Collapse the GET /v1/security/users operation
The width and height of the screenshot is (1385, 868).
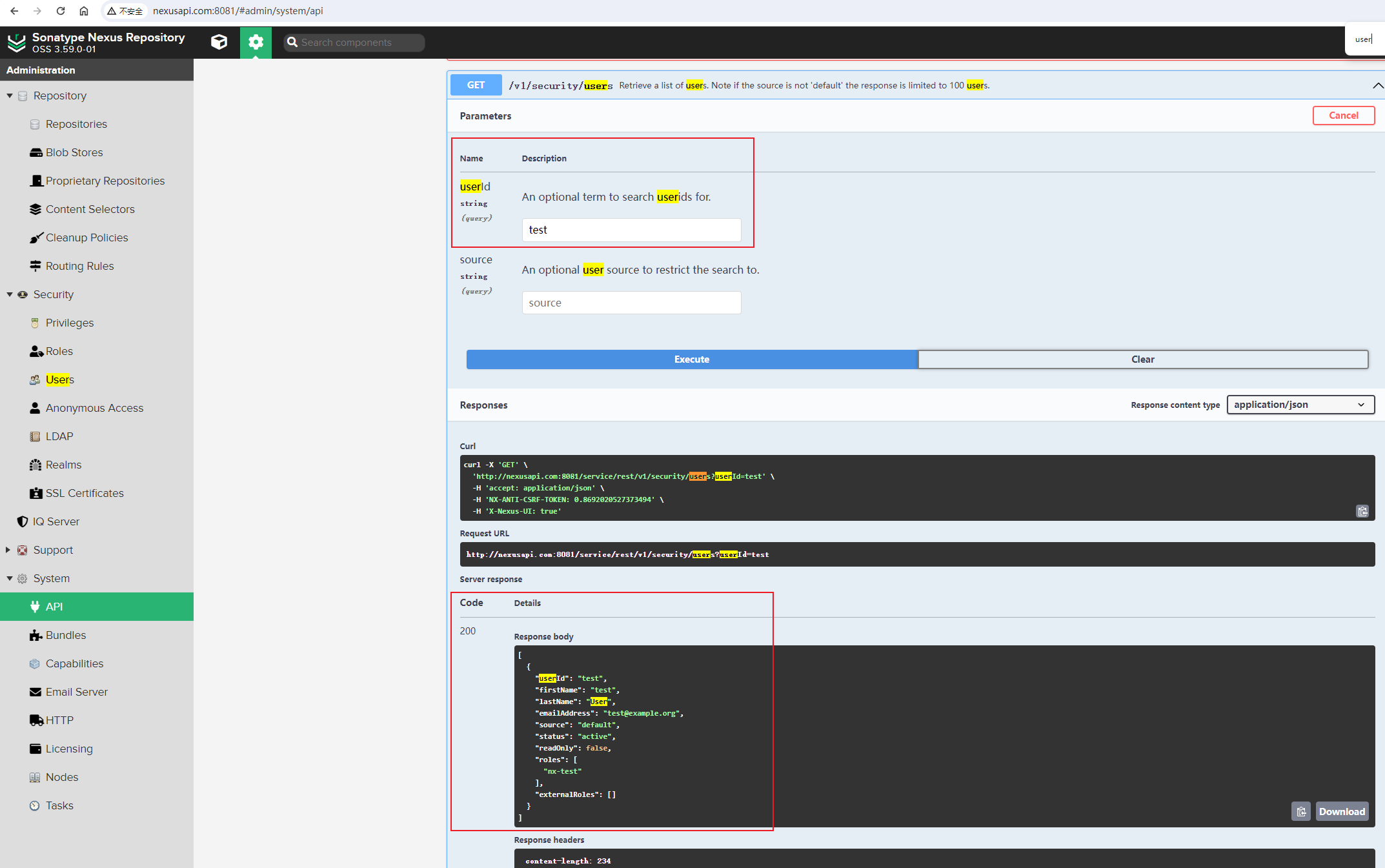point(1377,85)
